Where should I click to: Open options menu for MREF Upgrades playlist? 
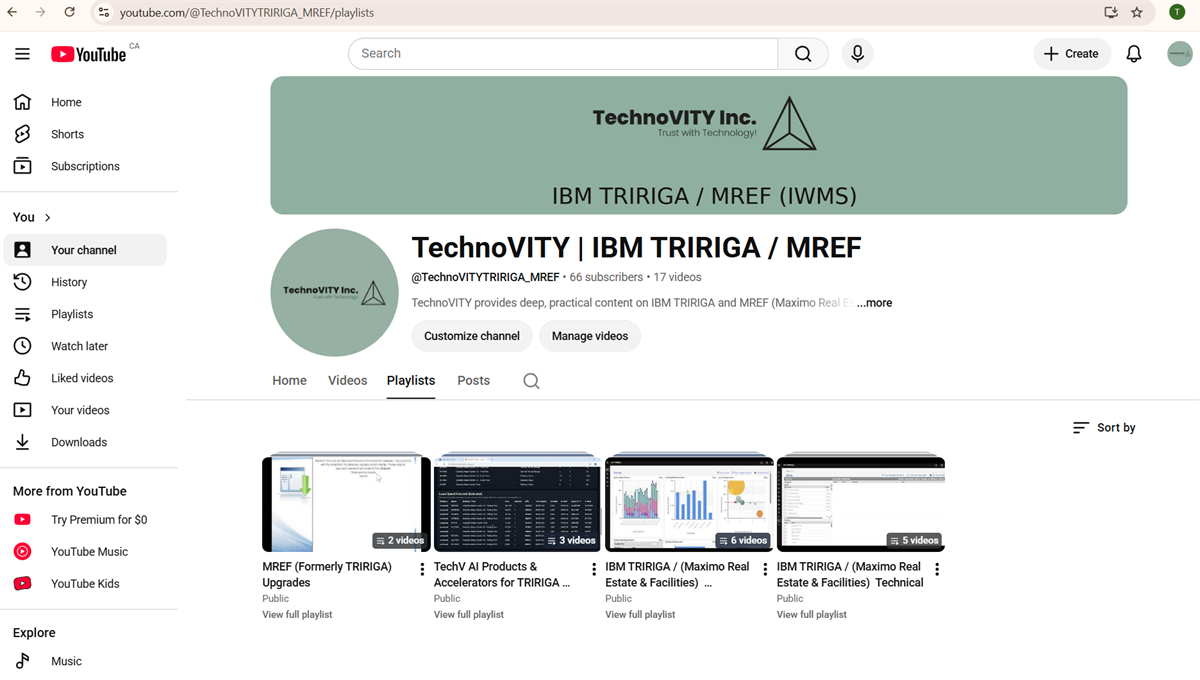tap(422, 569)
